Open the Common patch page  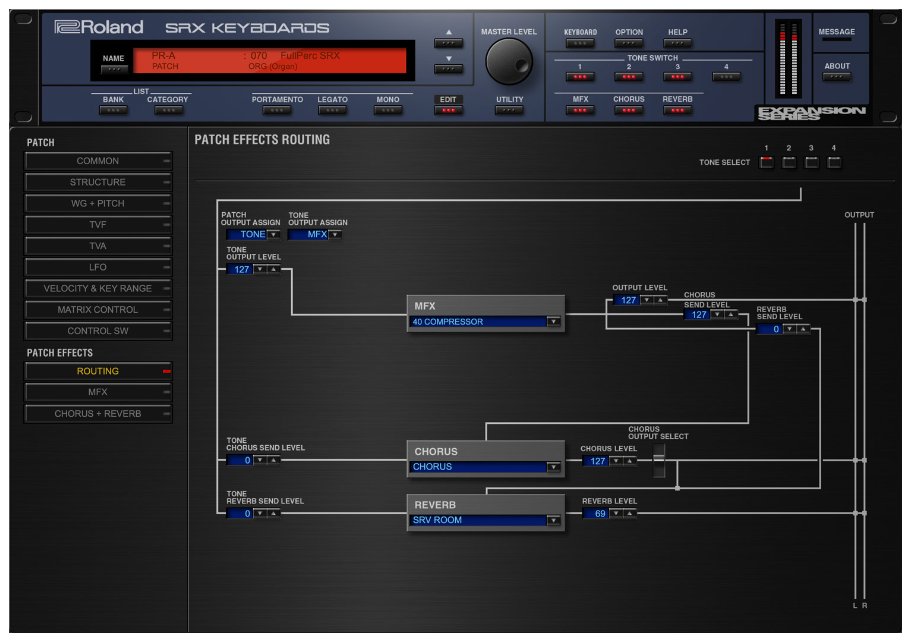tap(98, 161)
